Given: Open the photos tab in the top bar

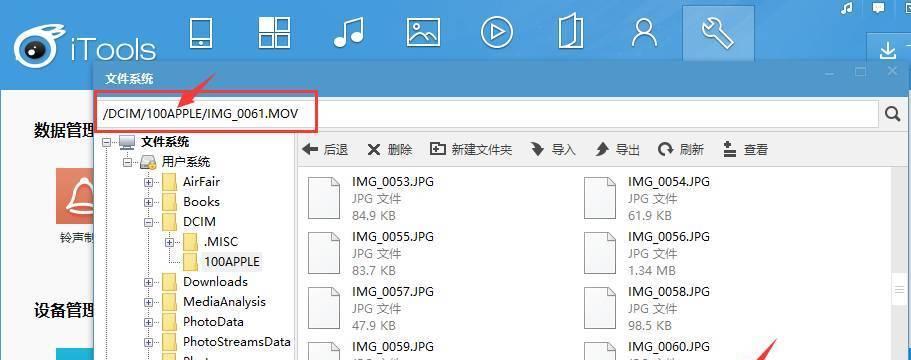Looking at the screenshot, I should click(x=424, y=33).
